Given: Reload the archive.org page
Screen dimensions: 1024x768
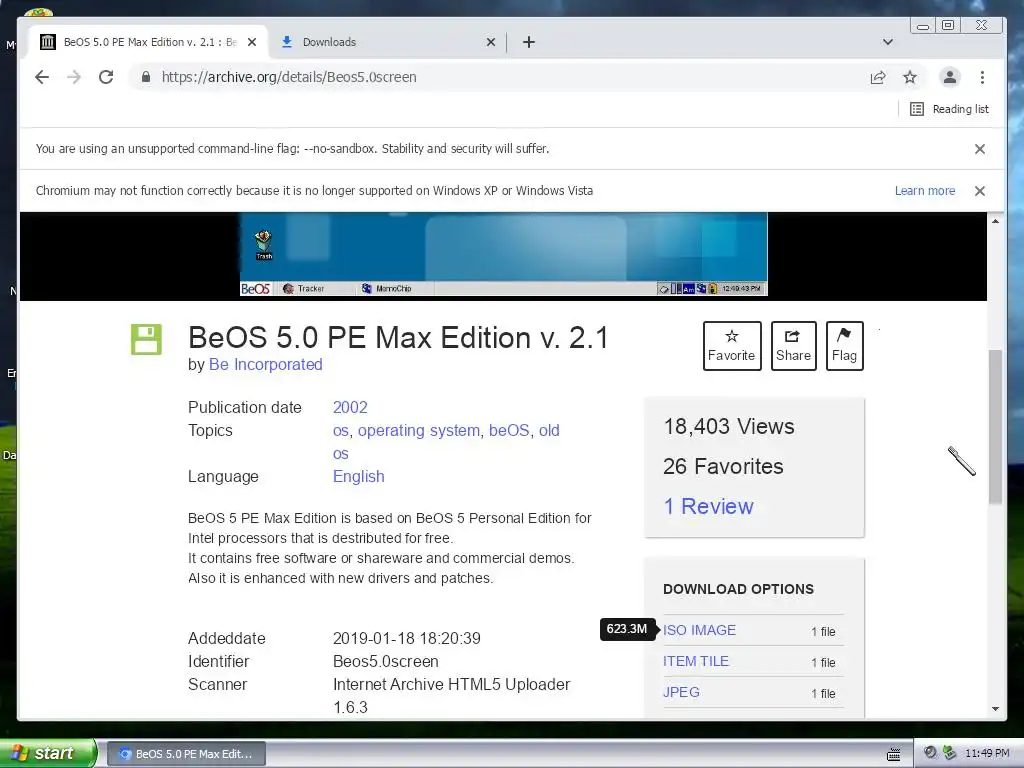Looking at the screenshot, I should (106, 77).
